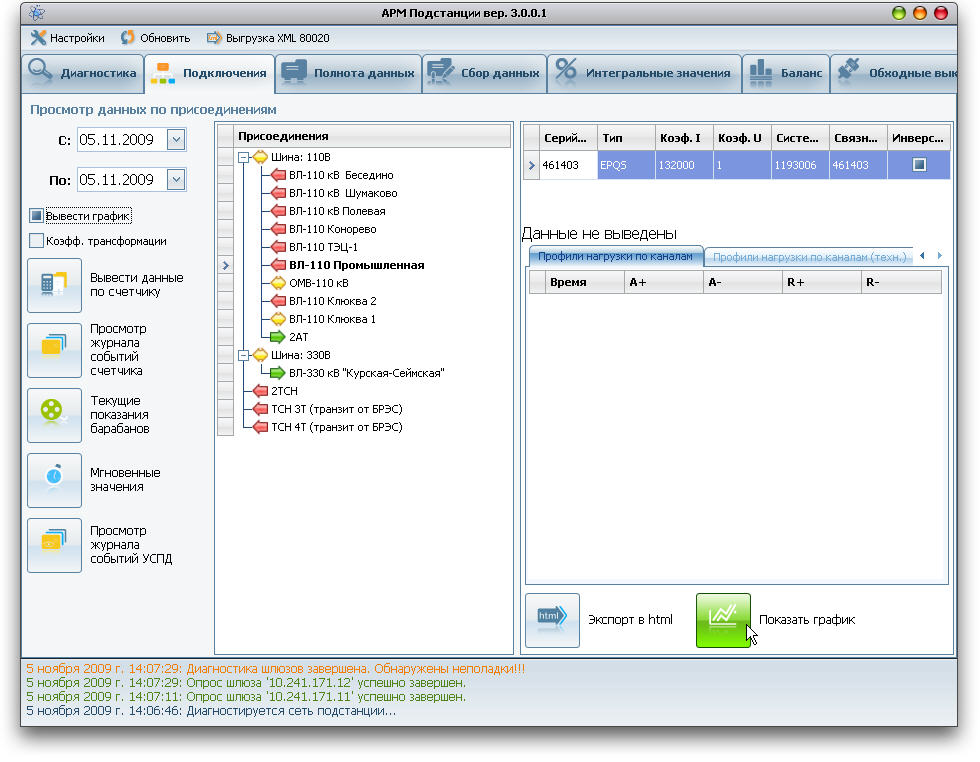This screenshot has height=762, width=980.
Task: Click the По: date field 05.11.2009
Action: point(122,180)
